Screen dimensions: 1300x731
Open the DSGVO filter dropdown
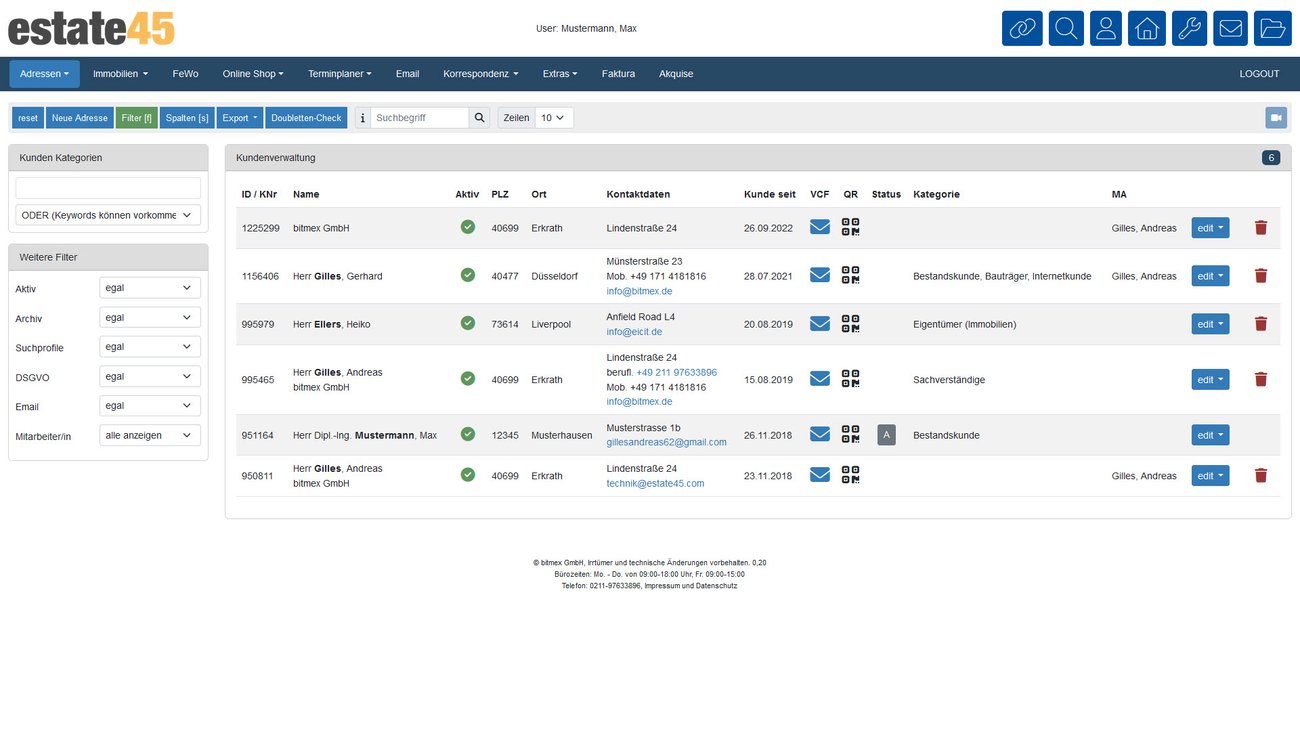pyautogui.click(x=150, y=376)
